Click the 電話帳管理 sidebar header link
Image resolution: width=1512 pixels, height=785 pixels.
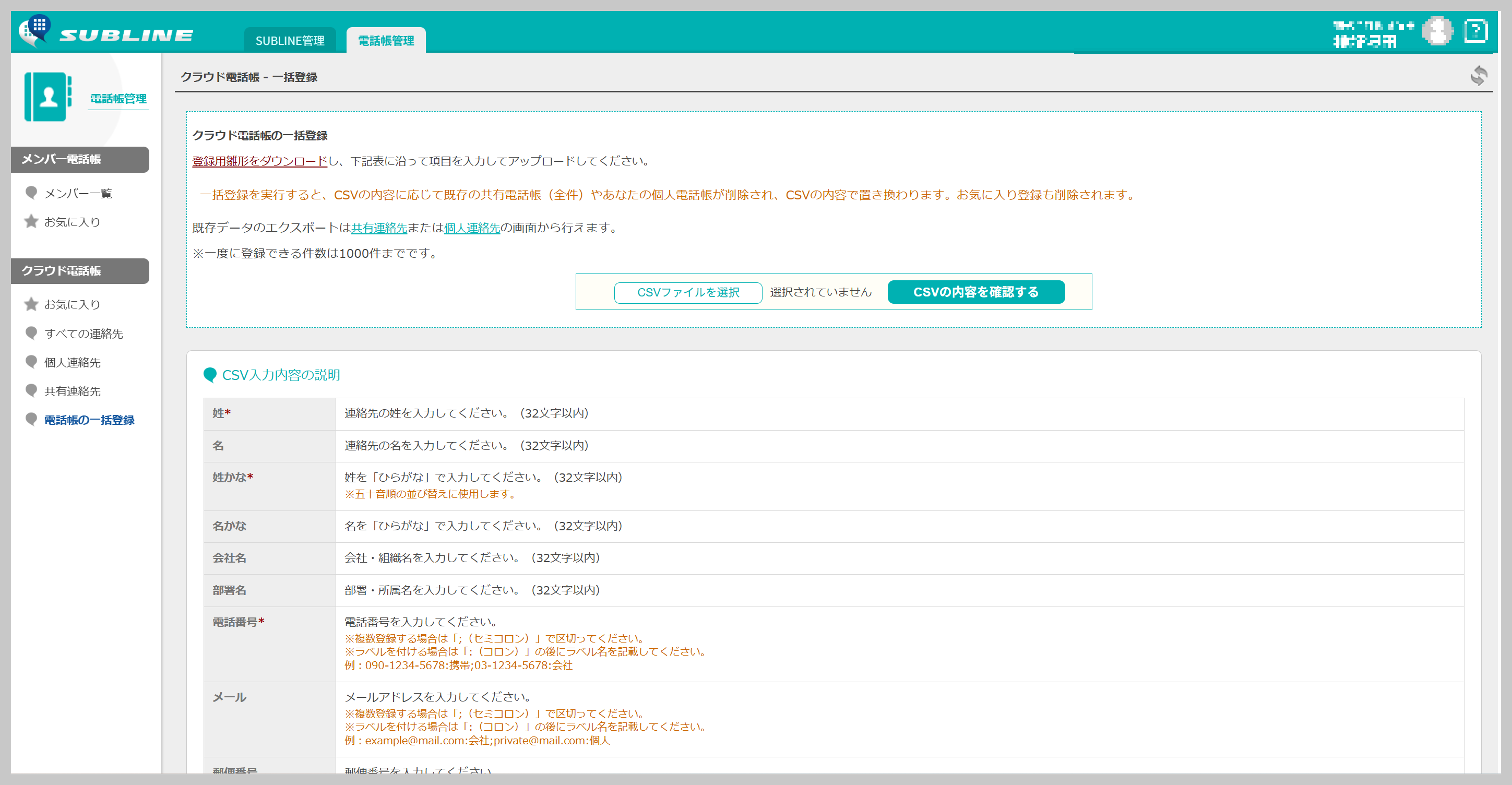(x=118, y=99)
